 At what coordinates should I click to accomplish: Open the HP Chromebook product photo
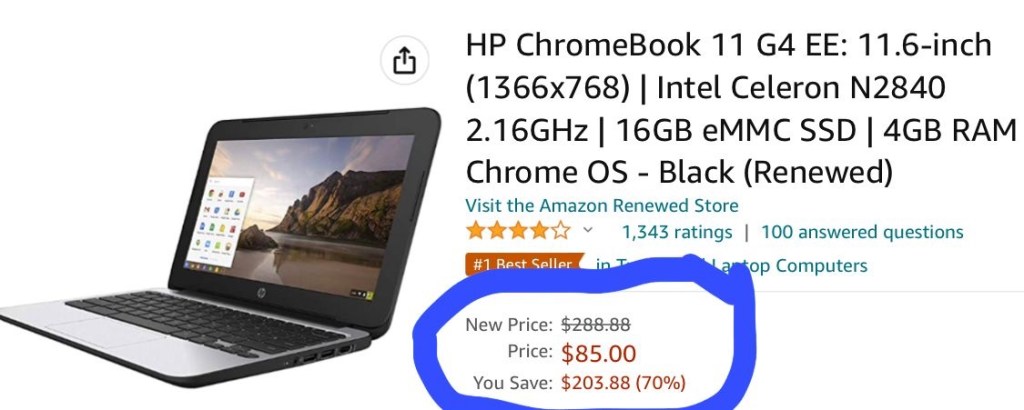point(219,247)
